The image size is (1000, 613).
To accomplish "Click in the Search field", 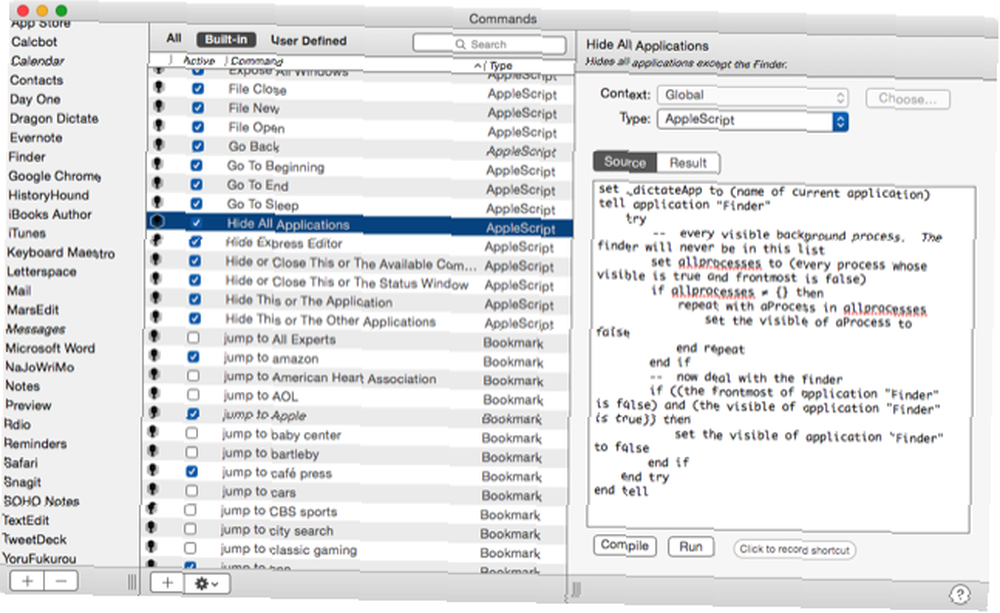I will (x=489, y=44).
